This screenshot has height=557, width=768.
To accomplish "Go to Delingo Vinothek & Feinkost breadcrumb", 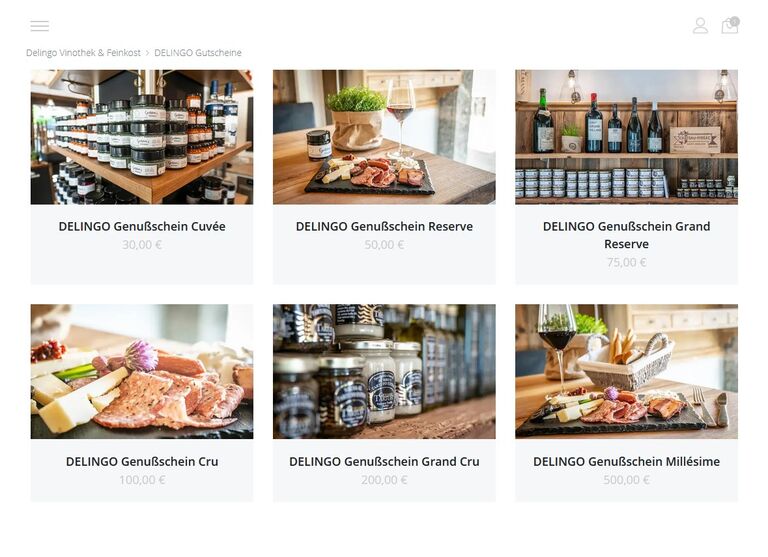I will (83, 52).
